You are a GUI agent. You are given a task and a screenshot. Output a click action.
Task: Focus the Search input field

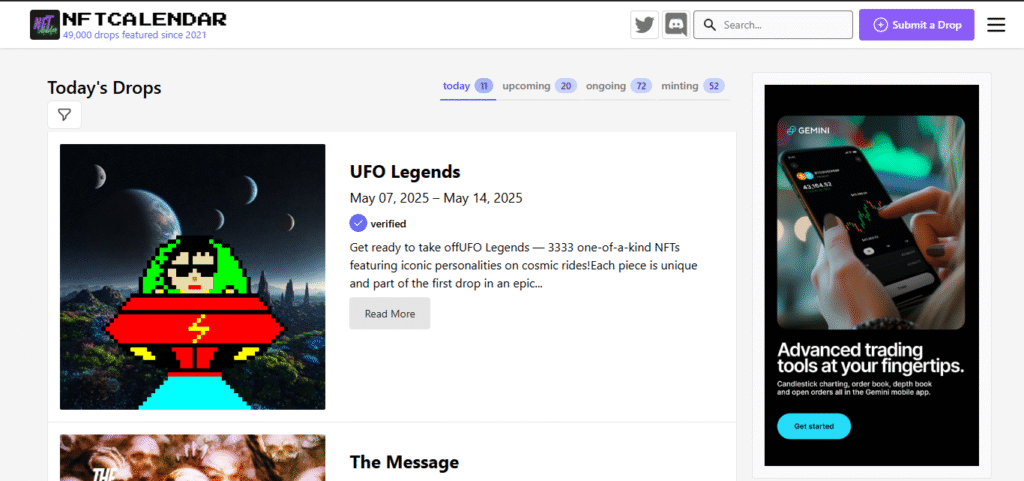773,25
